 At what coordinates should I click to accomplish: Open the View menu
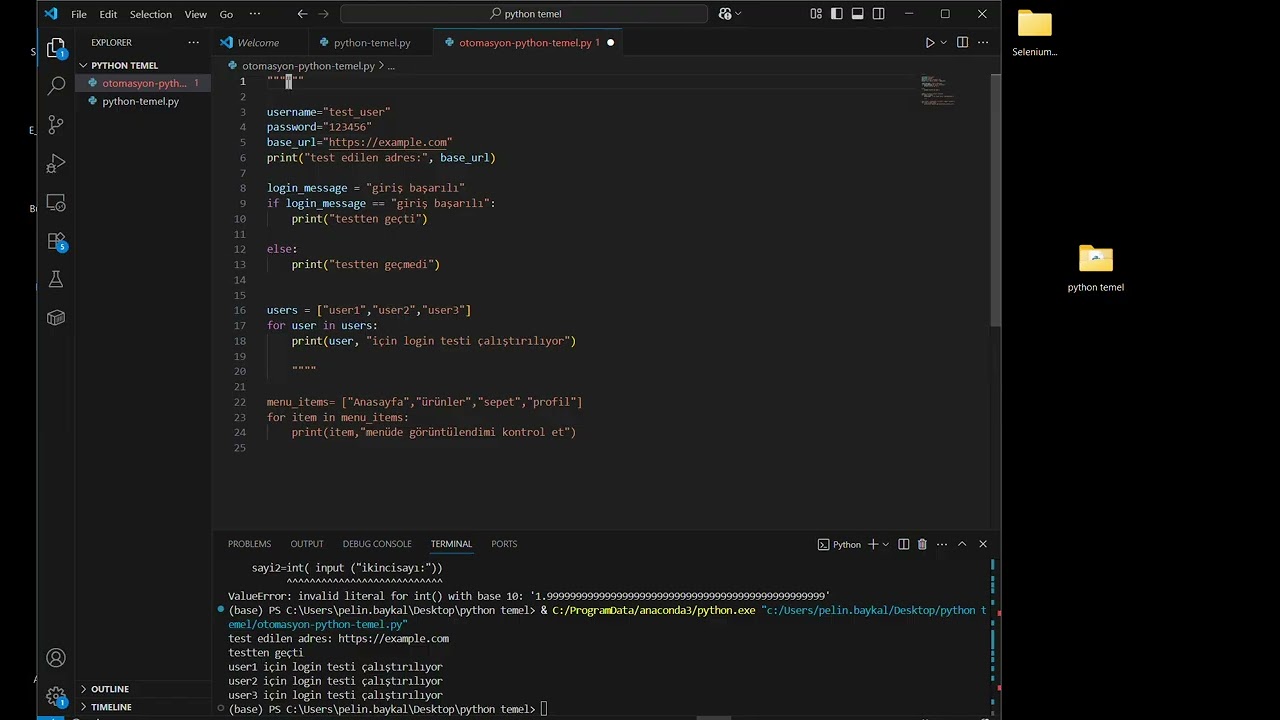pyautogui.click(x=196, y=14)
